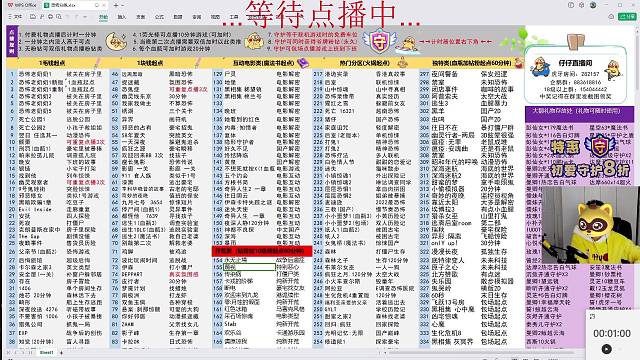Screen dimensions: 640x360
Task: Click the circular icon left of cube
Action: click(571, 5)
